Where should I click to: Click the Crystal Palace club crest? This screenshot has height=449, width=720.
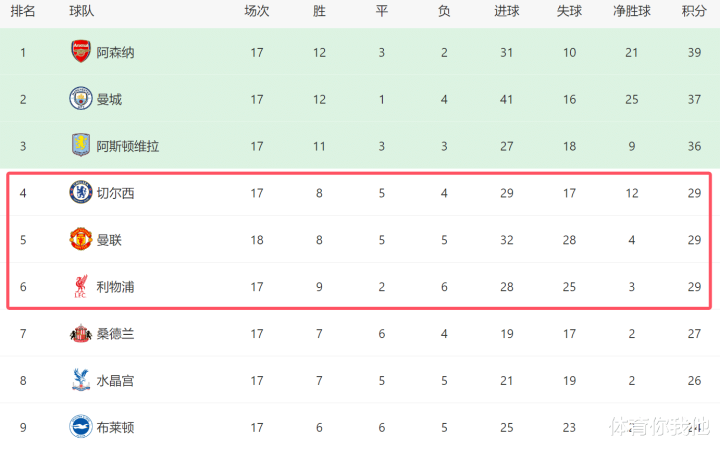(x=81, y=380)
